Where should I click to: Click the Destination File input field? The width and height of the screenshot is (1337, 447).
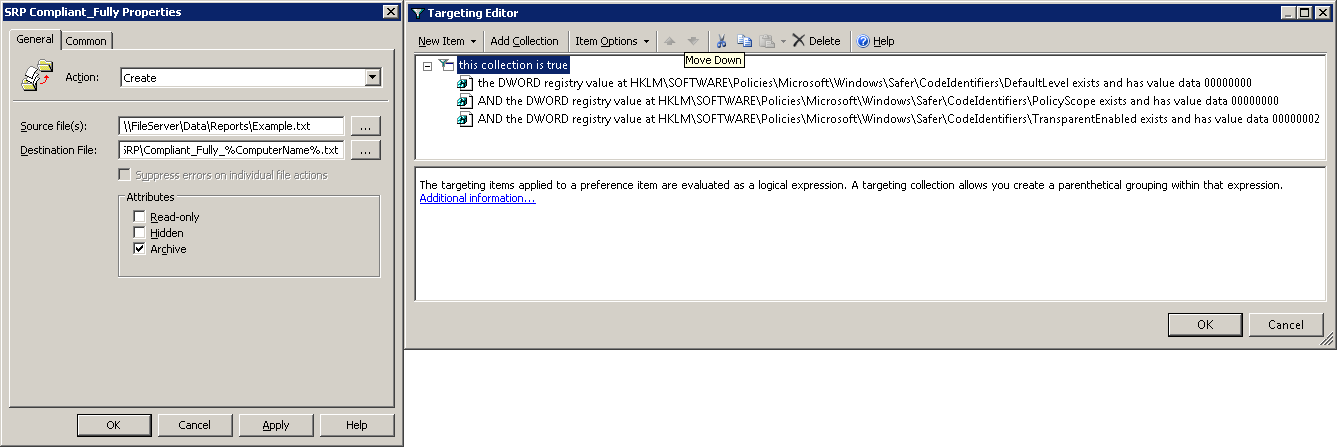(x=231, y=150)
